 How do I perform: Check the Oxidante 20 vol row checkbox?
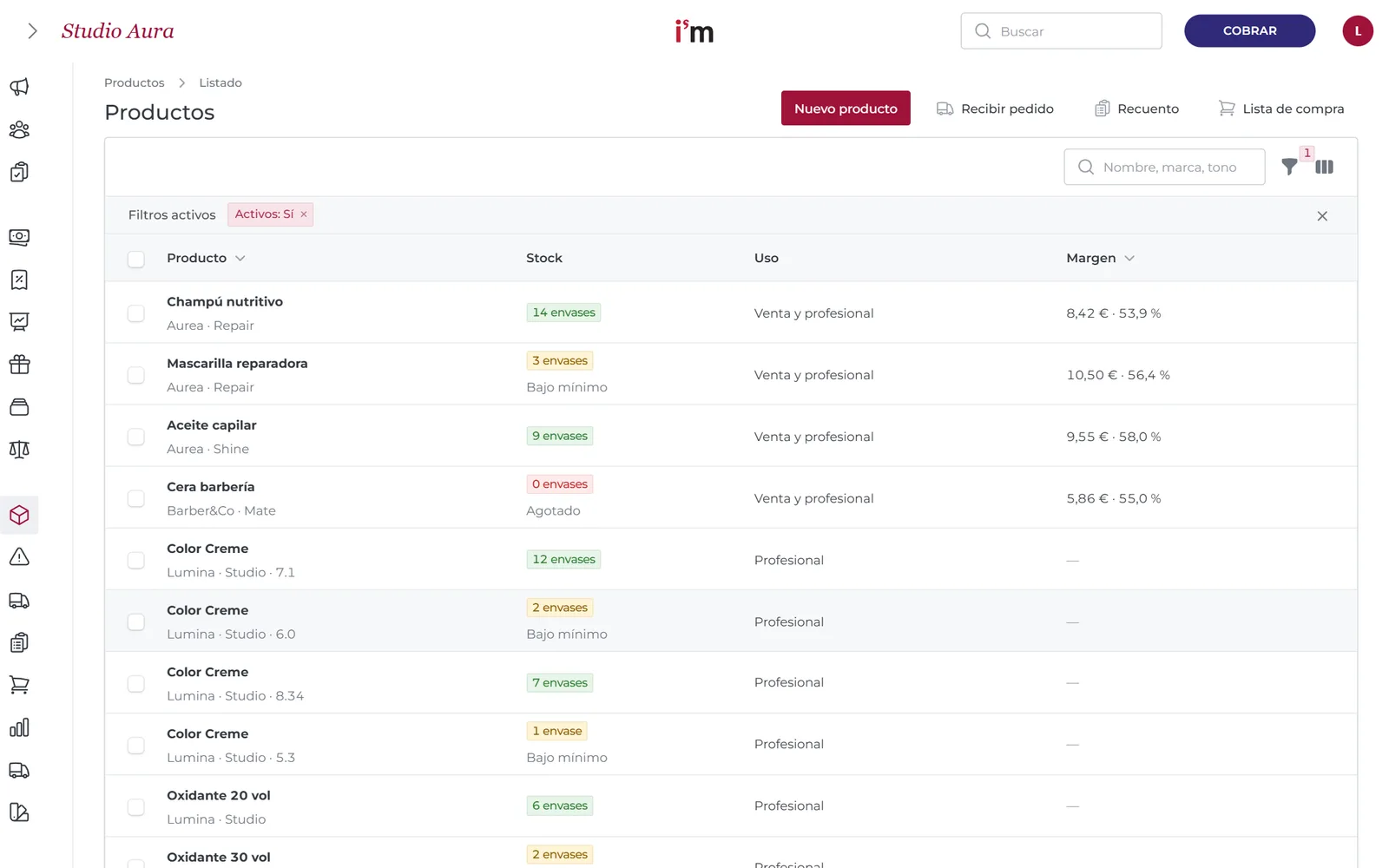(136, 807)
